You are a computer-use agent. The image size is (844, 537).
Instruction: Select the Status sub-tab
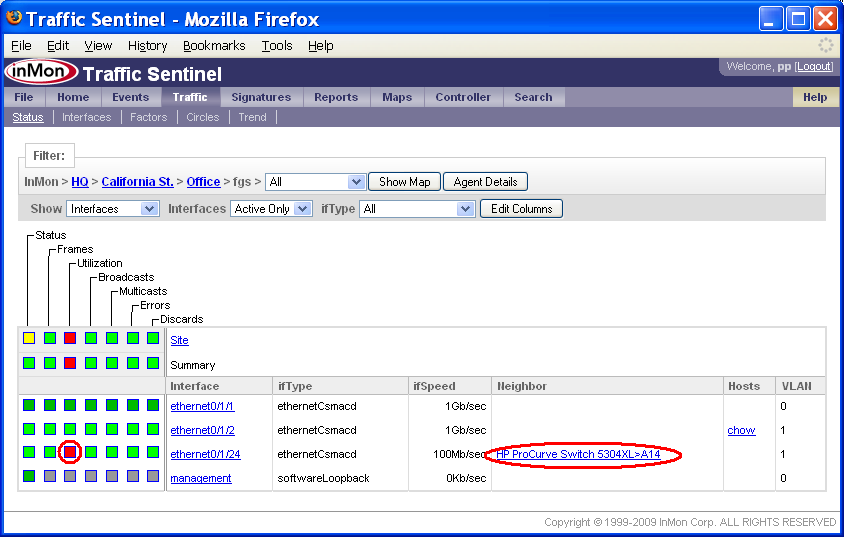[28, 117]
